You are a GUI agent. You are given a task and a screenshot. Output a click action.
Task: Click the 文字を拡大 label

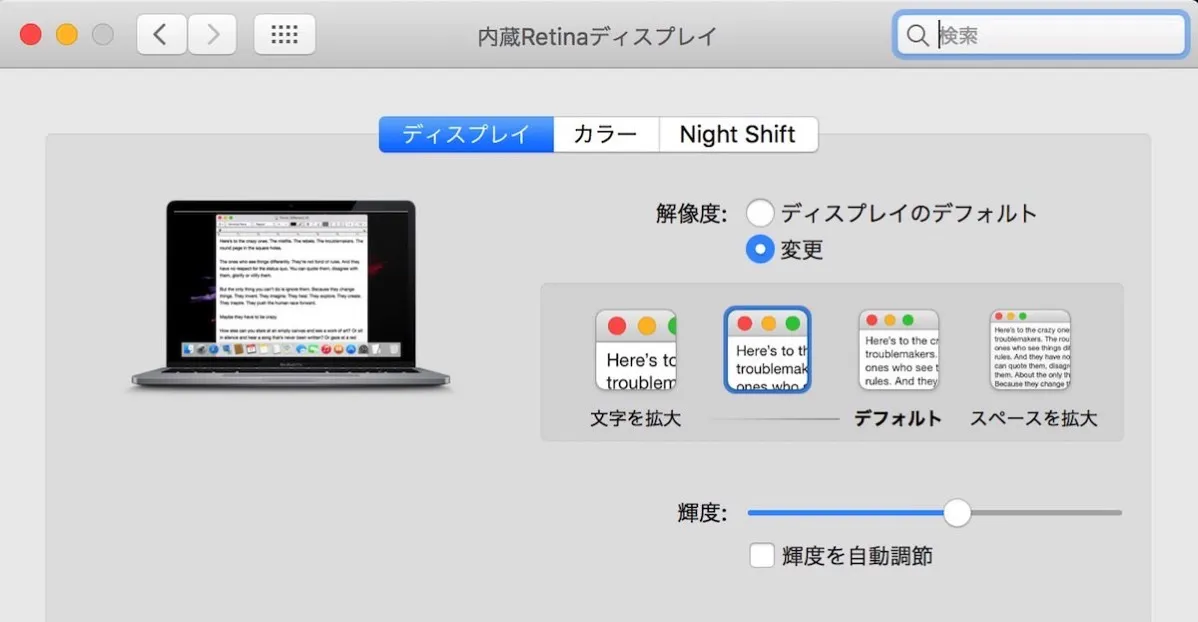636,419
